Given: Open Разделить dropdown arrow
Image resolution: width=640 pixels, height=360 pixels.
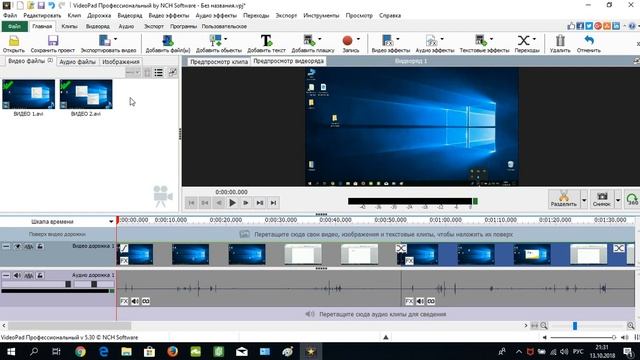Looking at the screenshot, I should [x=584, y=200].
